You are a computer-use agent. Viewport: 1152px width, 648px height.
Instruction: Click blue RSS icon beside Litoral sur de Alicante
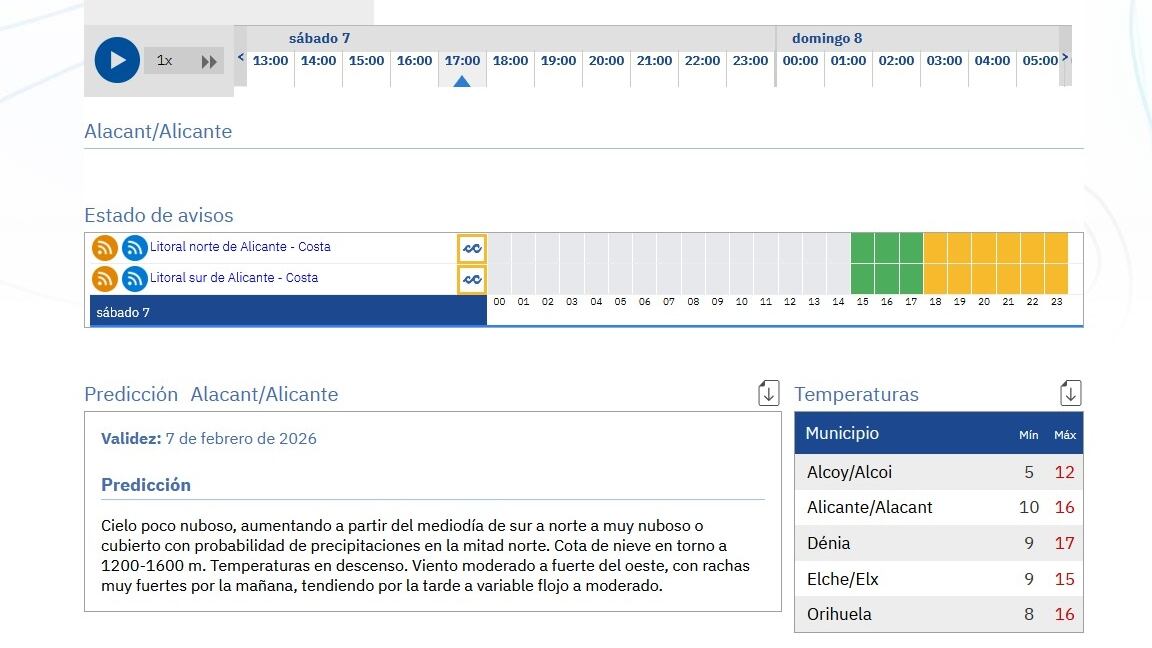pos(134,279)
